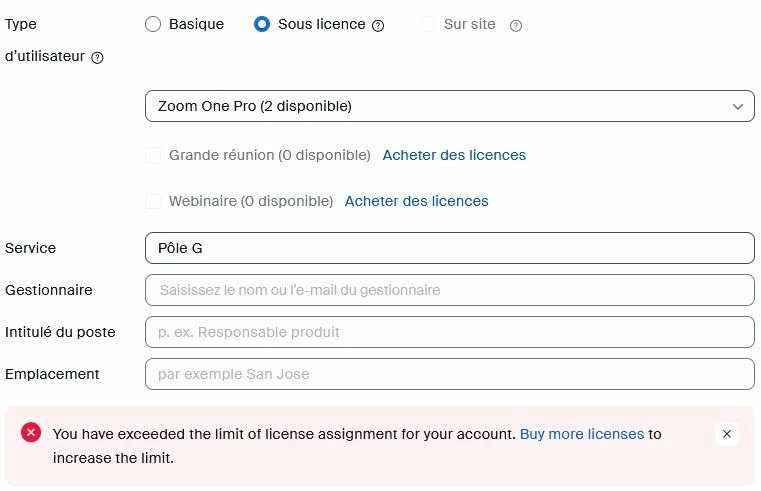Select the Emplacement text field
The width and height of the screenshot is (761, 491).
[449, 374]
